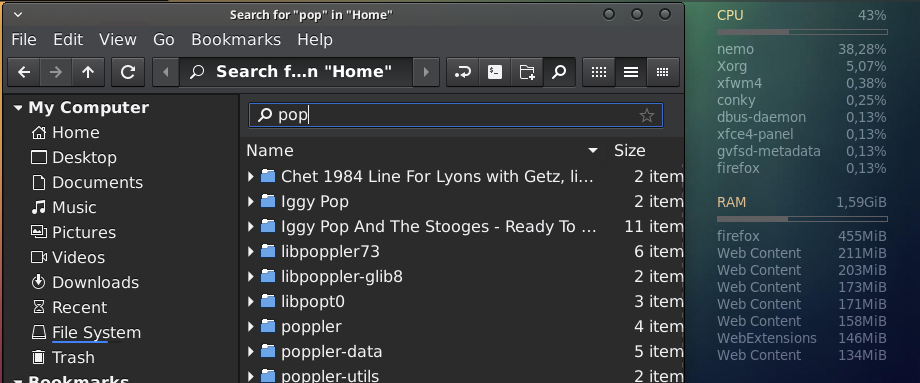Open the Edit menu
Screen dimensions: 920x383
click(x=68, y=39)
